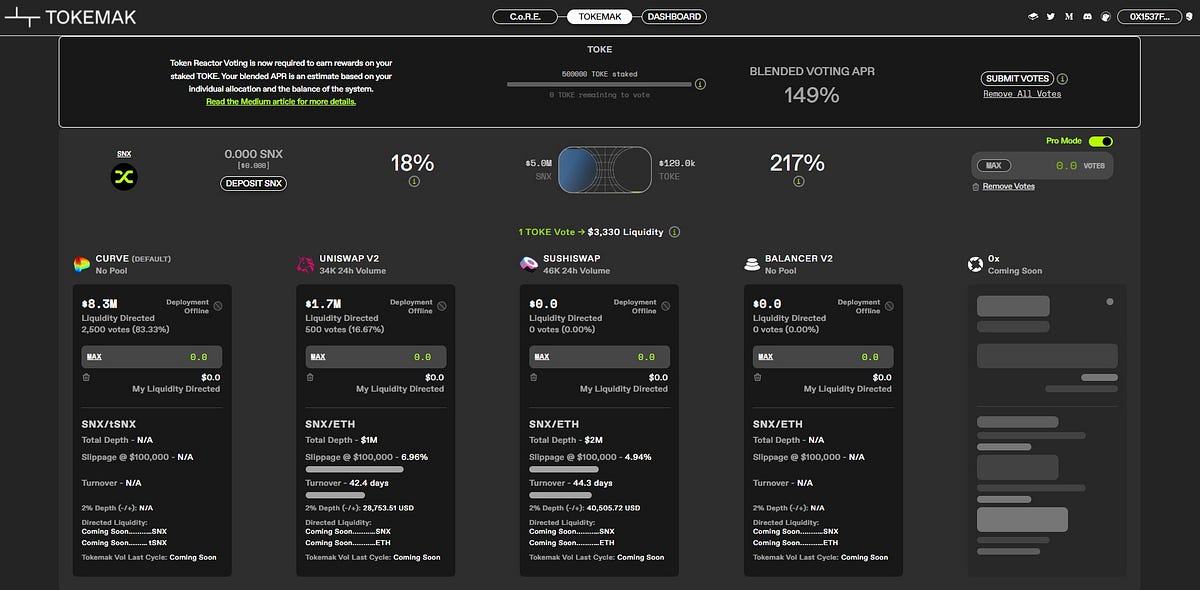1200x590 pixels.
Task: Open info icon beside $3,330 Liquidity
Action: [x=674, y=232]
